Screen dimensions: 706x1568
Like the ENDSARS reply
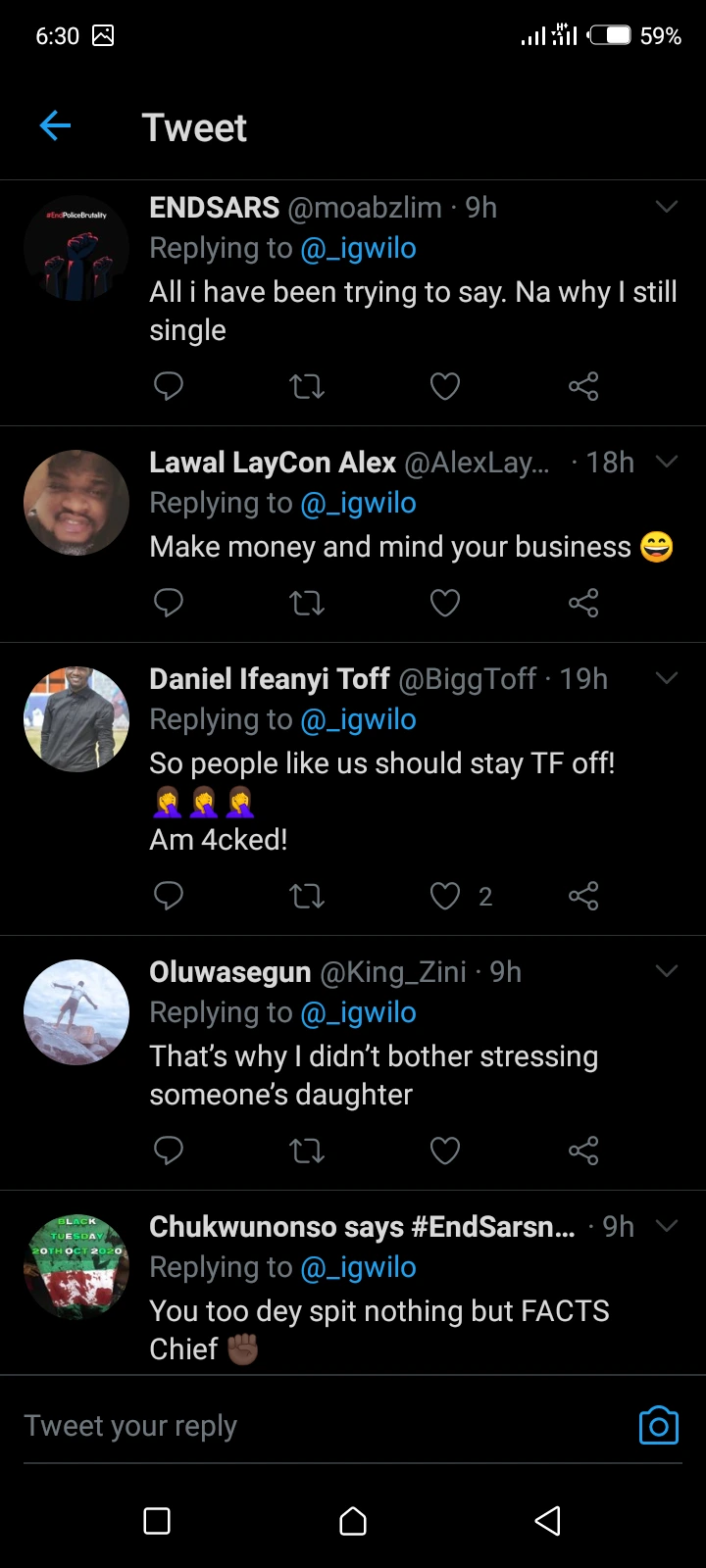coord(445,386)
